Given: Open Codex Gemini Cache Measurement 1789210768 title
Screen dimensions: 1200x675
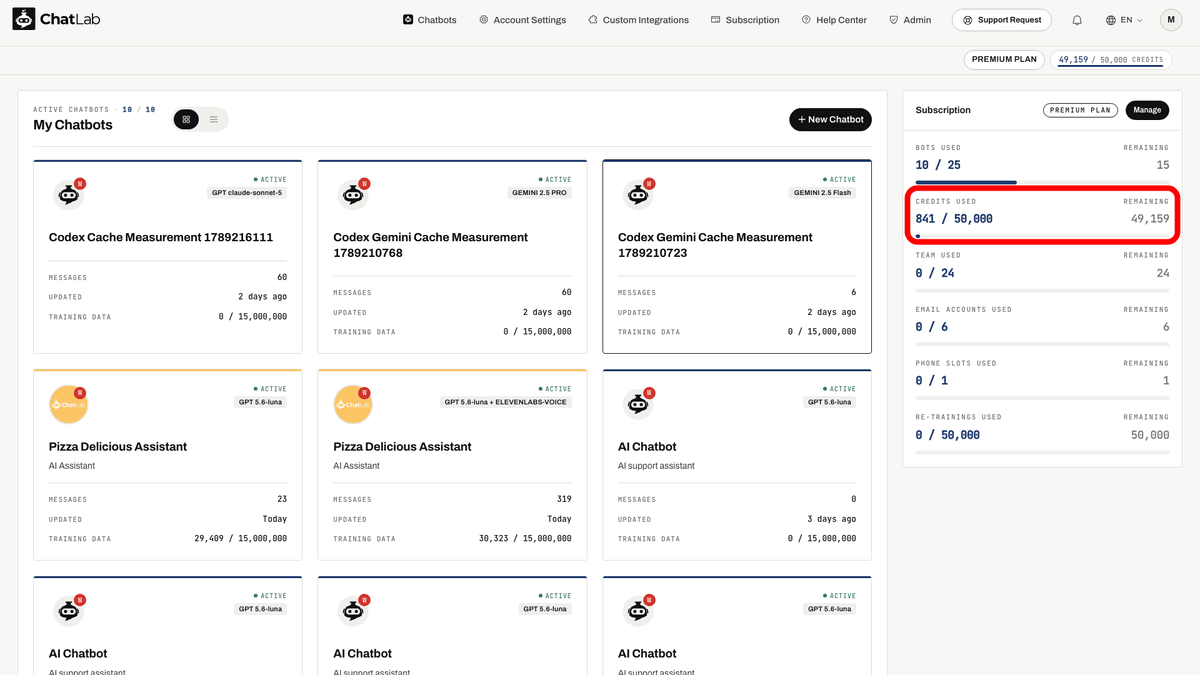Looking at the screenshot, I should 431,245.
